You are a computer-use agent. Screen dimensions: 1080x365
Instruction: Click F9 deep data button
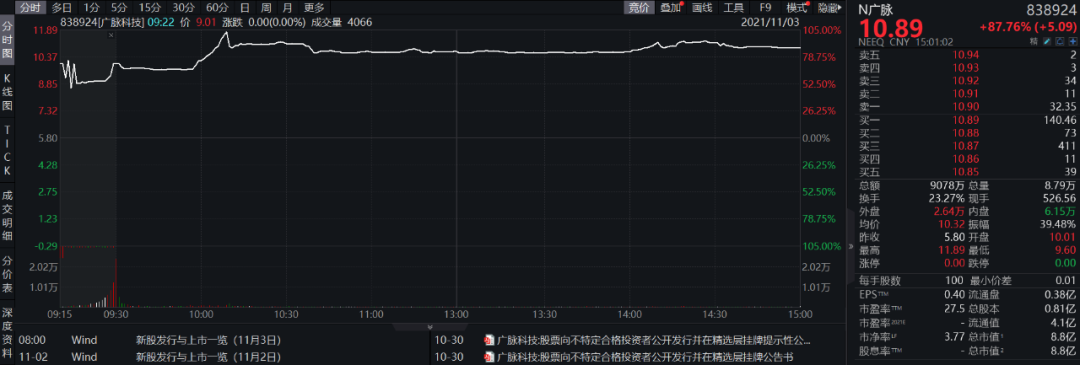pyautogui.click(x=766, y=8)
